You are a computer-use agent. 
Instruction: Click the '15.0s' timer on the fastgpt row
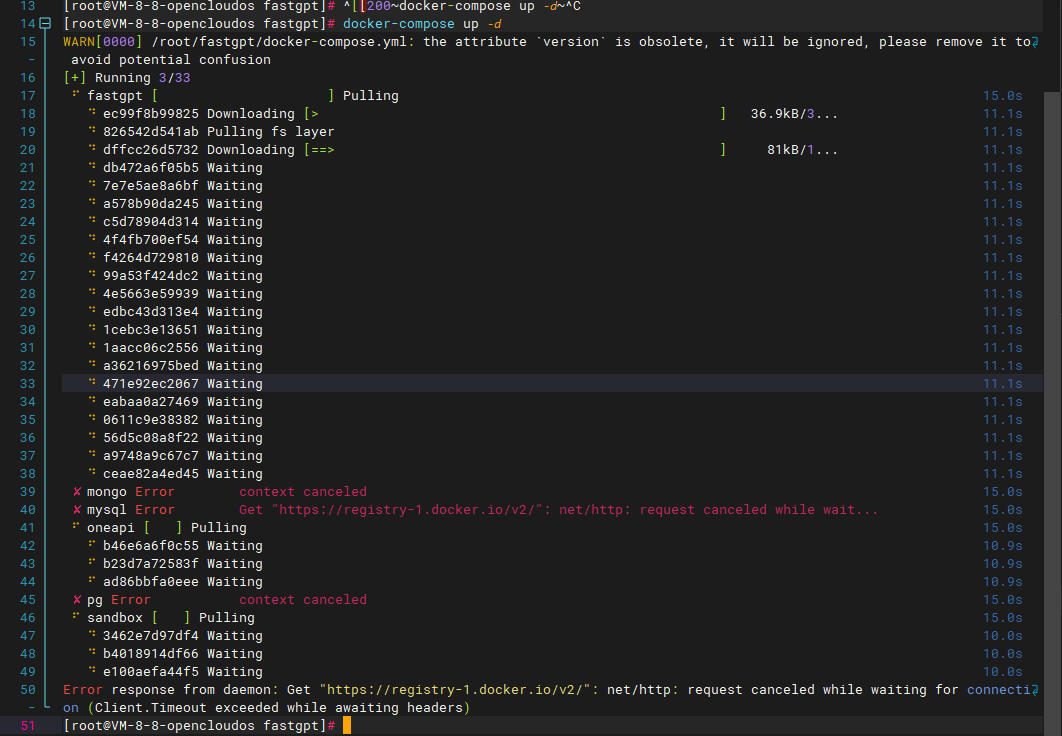pyautogui.click(x=1002, y=95)
